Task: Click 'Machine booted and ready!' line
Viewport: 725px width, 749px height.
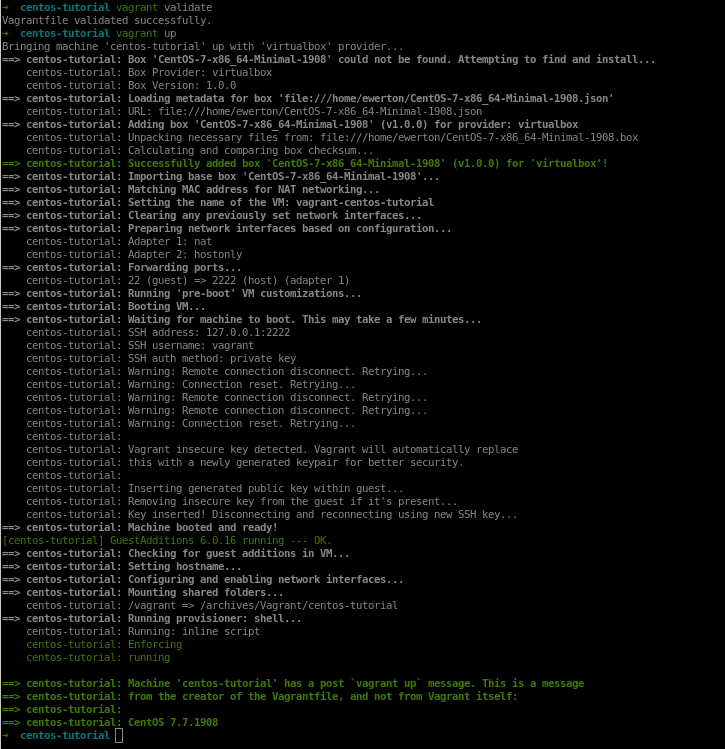Action: click(x=140, y=527)
